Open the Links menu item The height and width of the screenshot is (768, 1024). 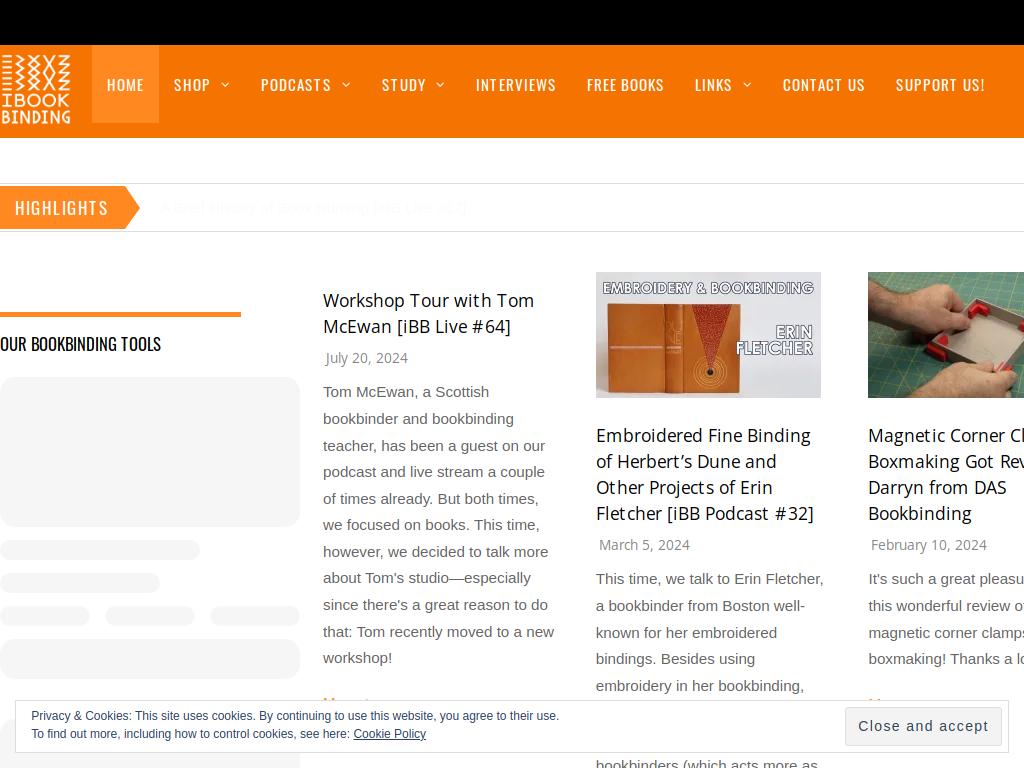(x=713, y=85)
